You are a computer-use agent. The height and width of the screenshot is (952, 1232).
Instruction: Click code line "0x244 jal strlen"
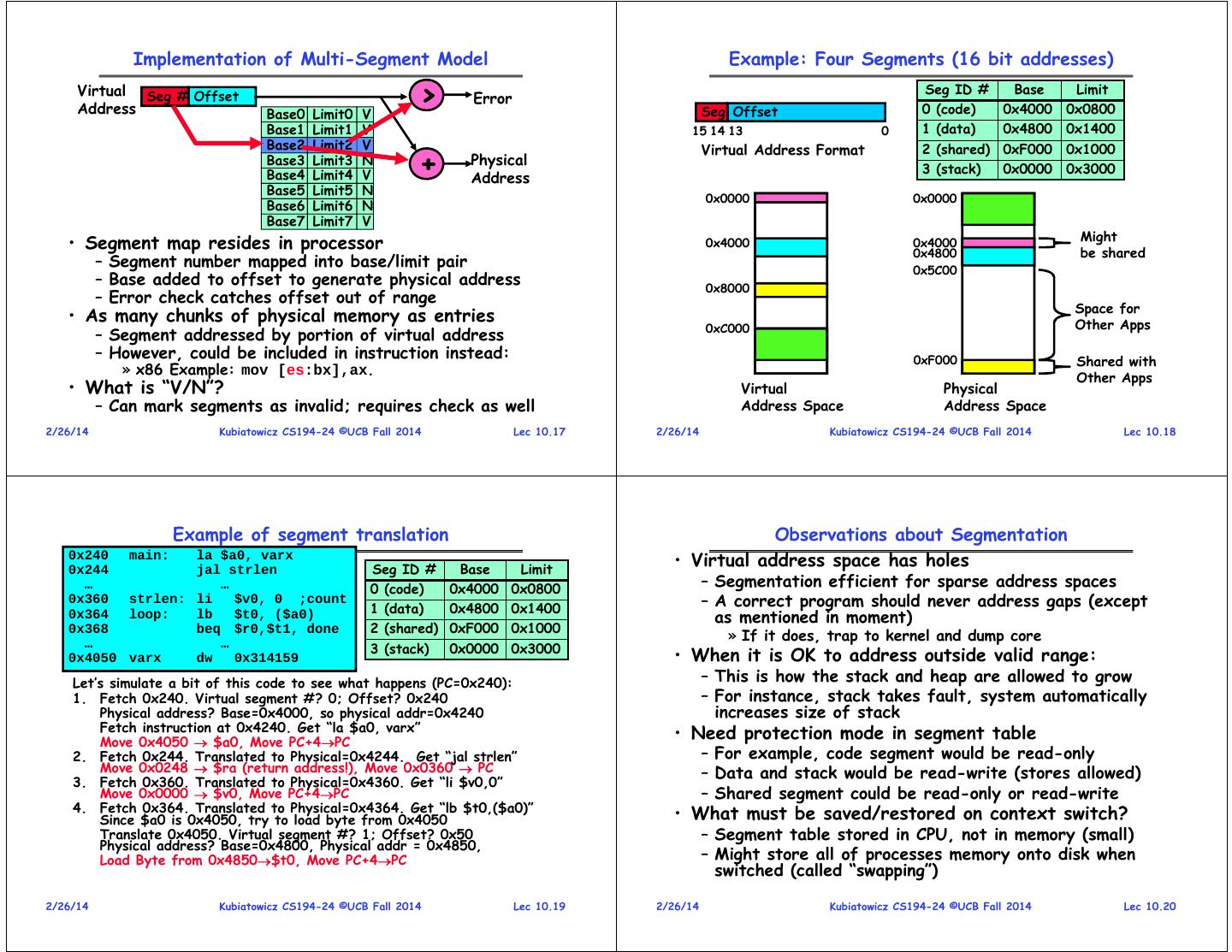(x=173, y=570)
